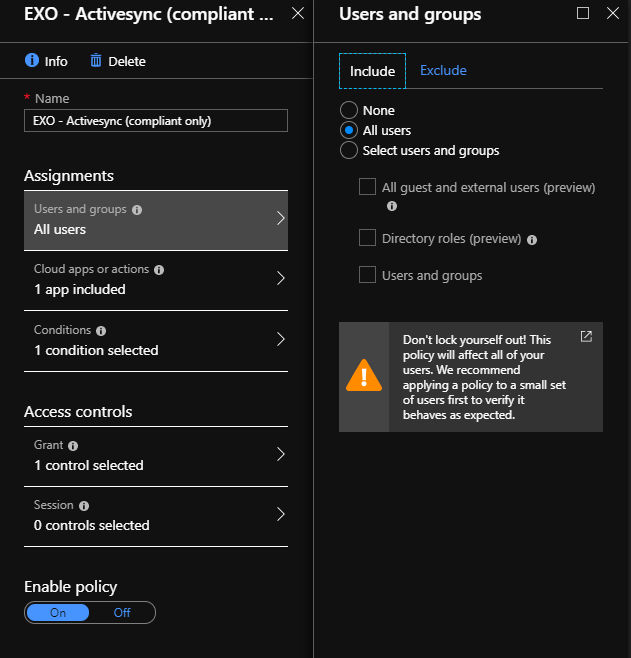631x658 pixels.
Task: Set Enable policy toggle to Off
Action: [122, 612]
